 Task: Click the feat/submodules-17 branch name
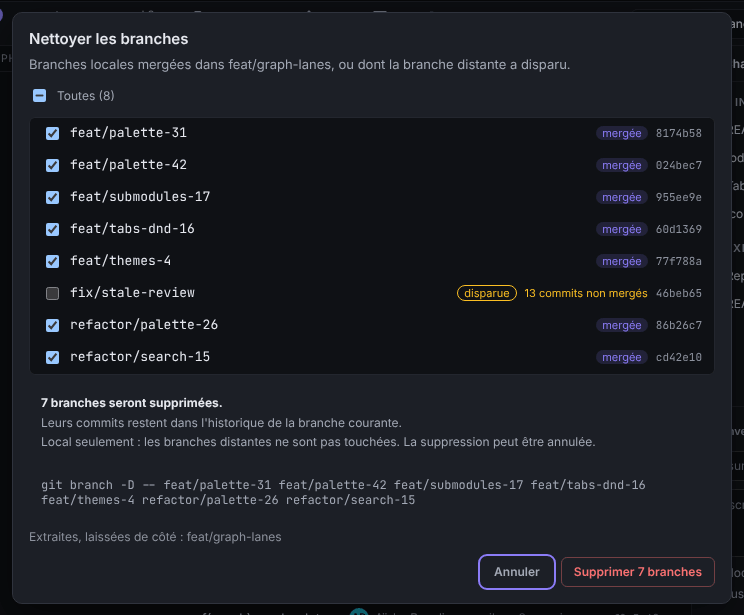(140, 197)
